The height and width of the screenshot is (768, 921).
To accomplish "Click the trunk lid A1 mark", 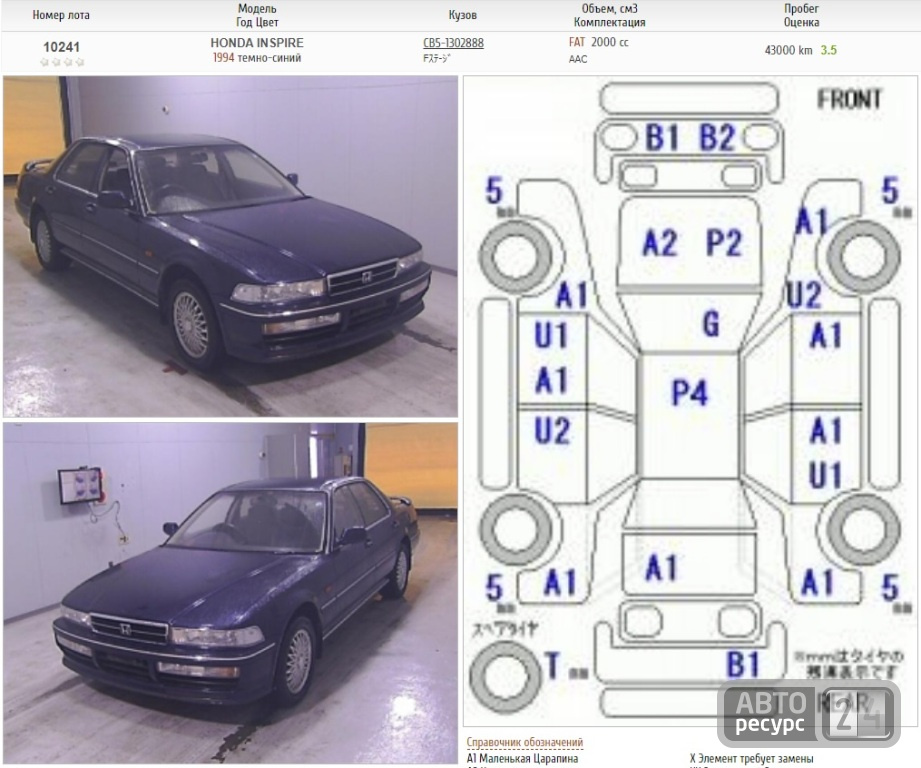I will (661, 568).
